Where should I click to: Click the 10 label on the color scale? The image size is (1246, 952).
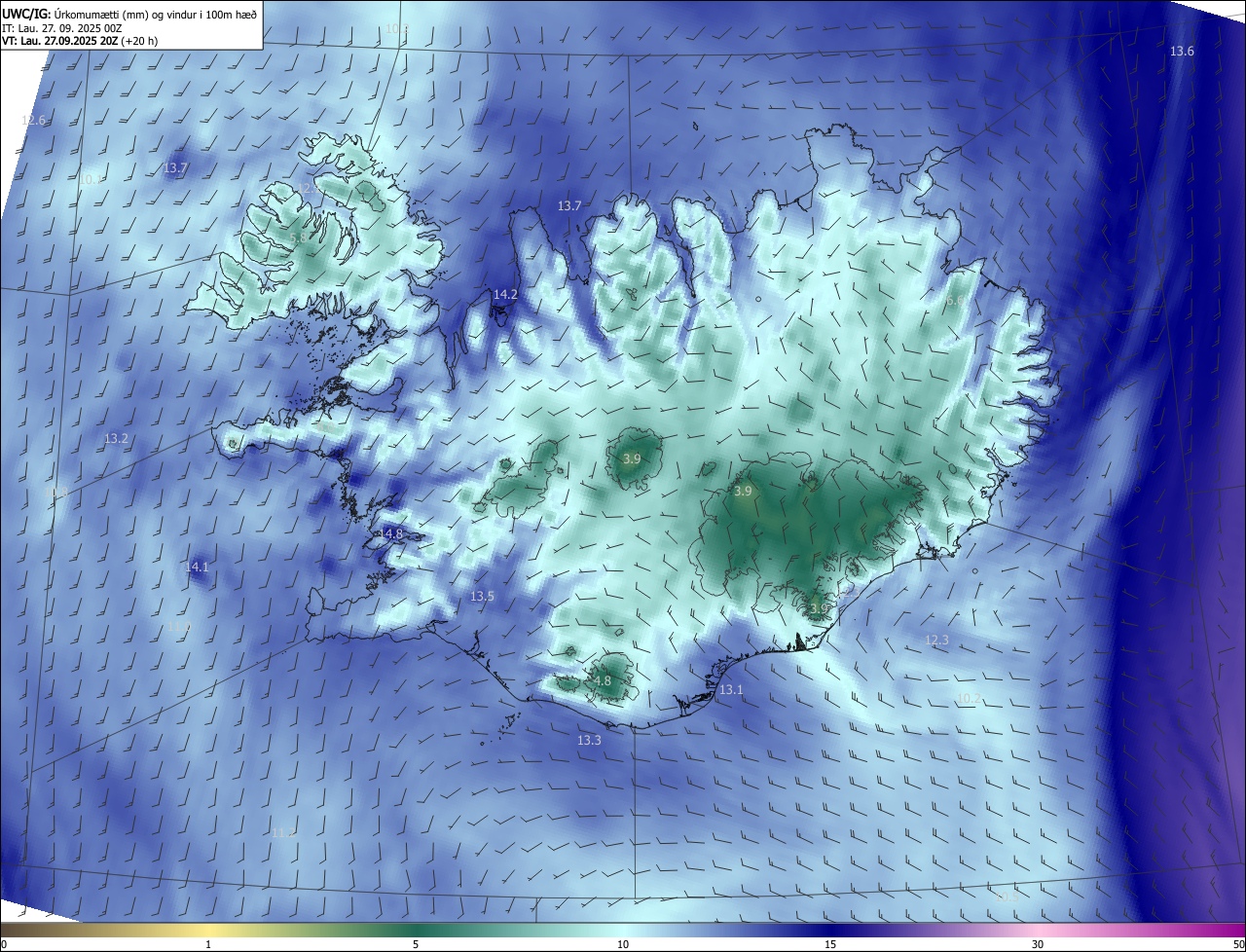point(623,945)
